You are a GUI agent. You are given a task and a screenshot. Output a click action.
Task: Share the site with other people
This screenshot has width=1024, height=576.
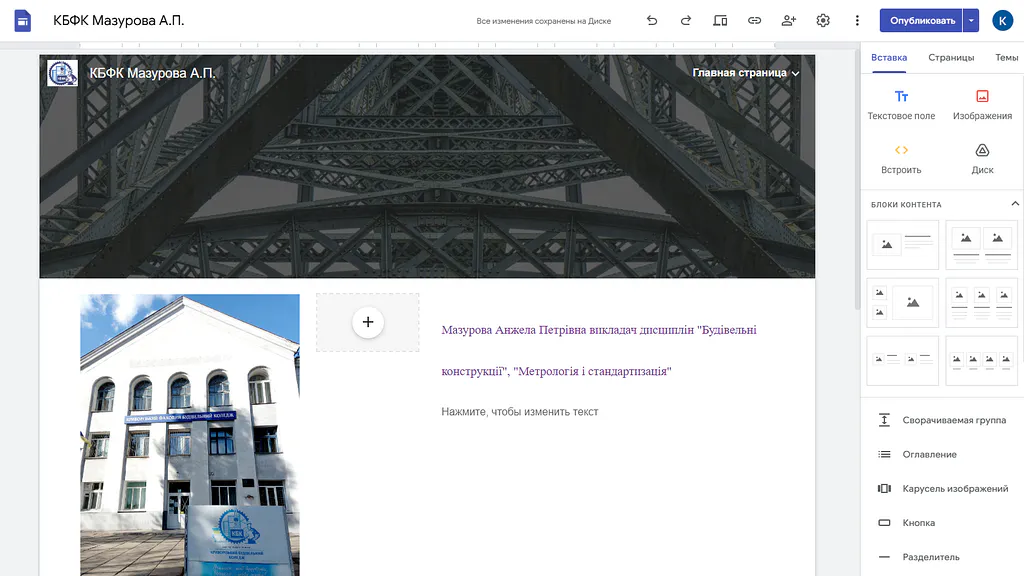pyautogui.click(x=789, y=21)
